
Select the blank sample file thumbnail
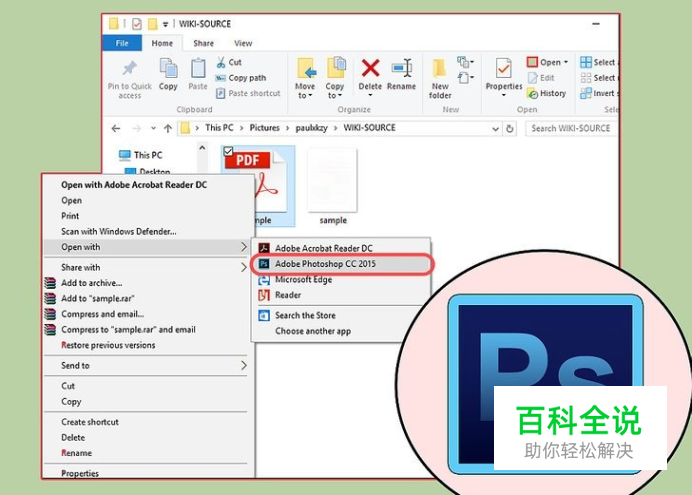tap(333, 180)
